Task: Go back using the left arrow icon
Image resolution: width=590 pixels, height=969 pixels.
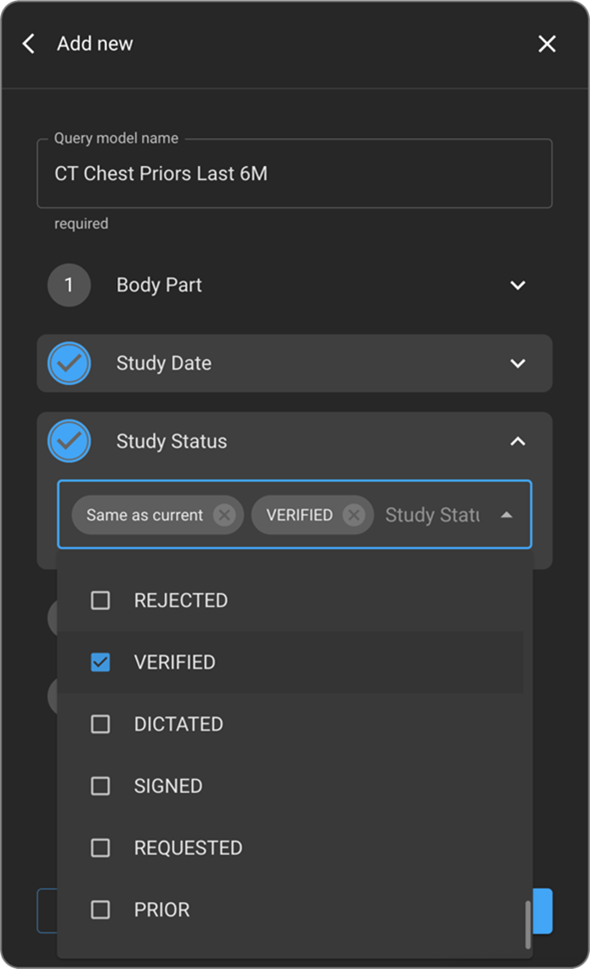Action: point(28,44)
